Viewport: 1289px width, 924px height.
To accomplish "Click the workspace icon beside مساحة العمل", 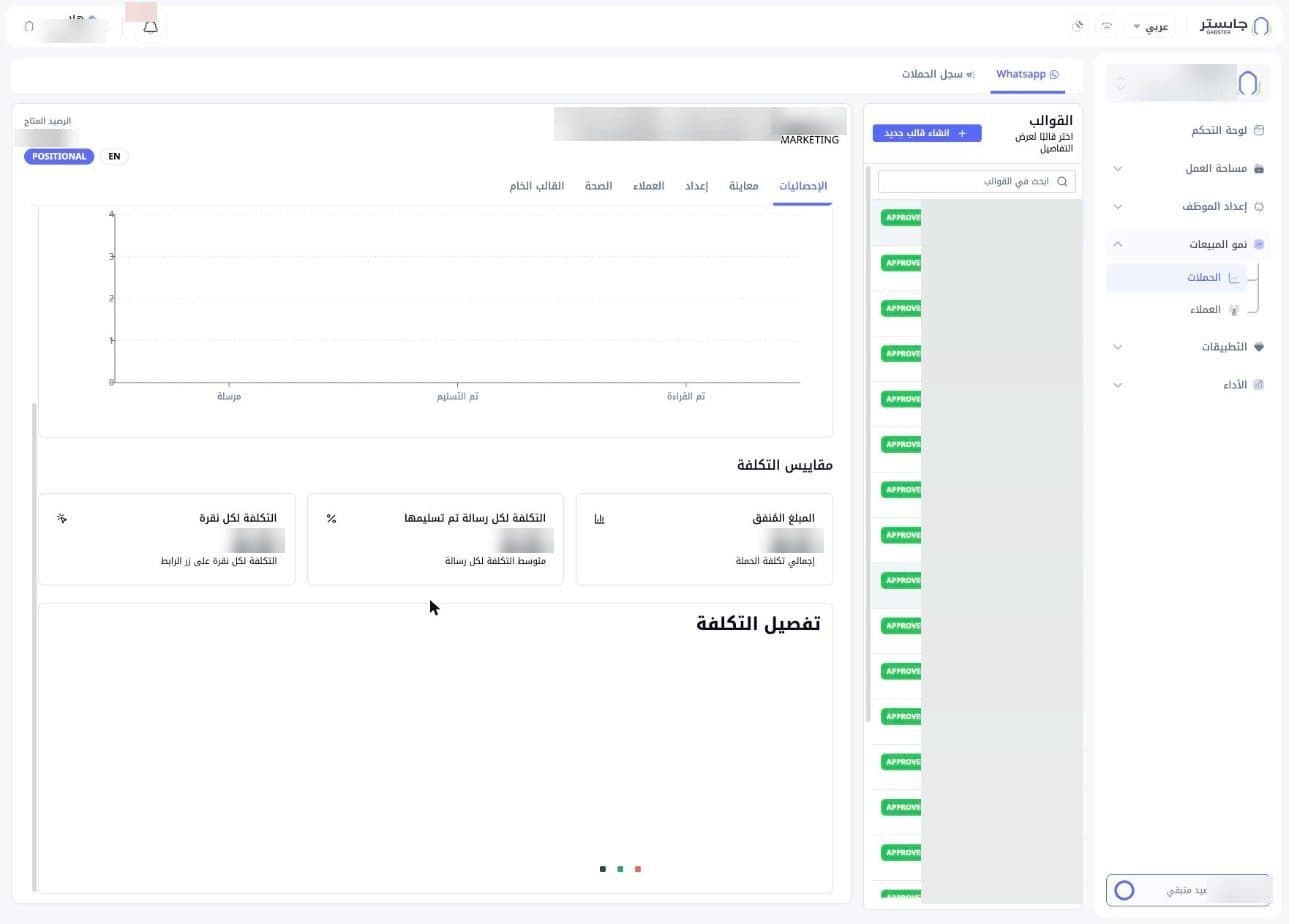I will tap(1259, 169).
